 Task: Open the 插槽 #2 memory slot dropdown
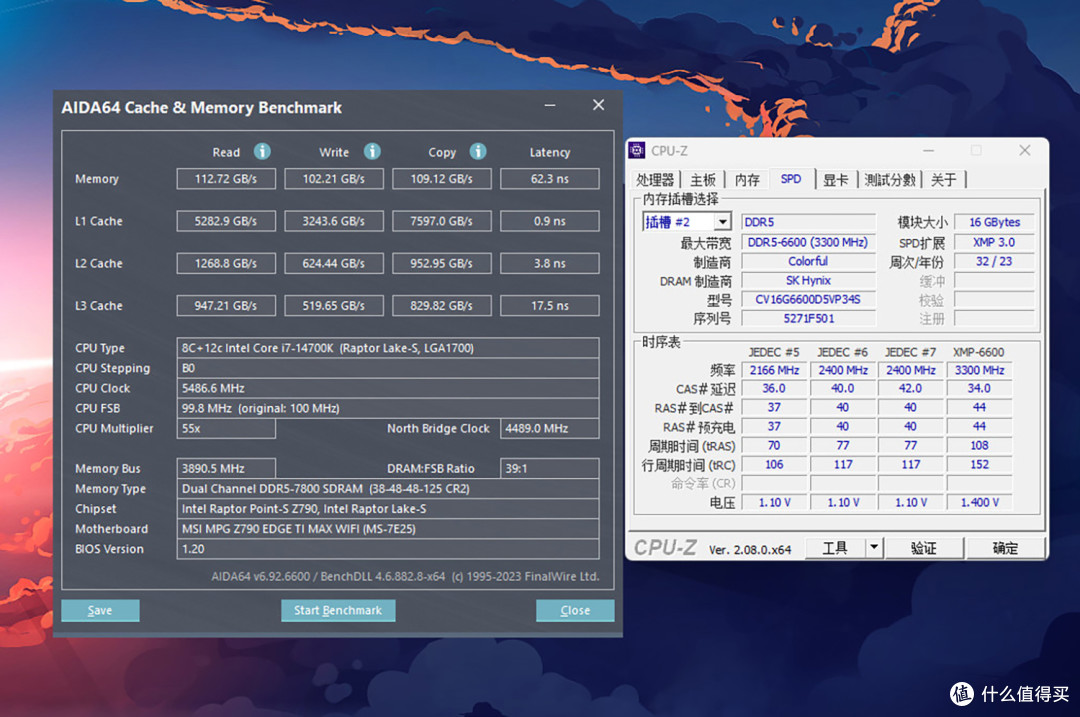[722, 222]
